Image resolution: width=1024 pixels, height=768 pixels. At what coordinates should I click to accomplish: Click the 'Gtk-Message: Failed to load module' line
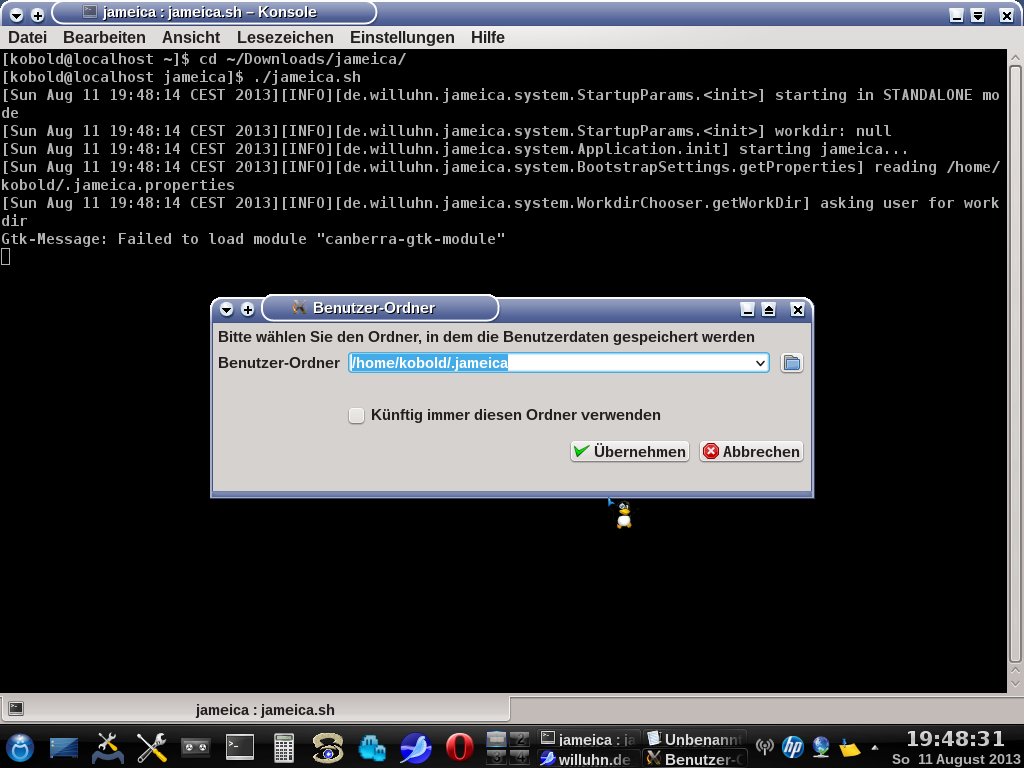pos(253,239)
